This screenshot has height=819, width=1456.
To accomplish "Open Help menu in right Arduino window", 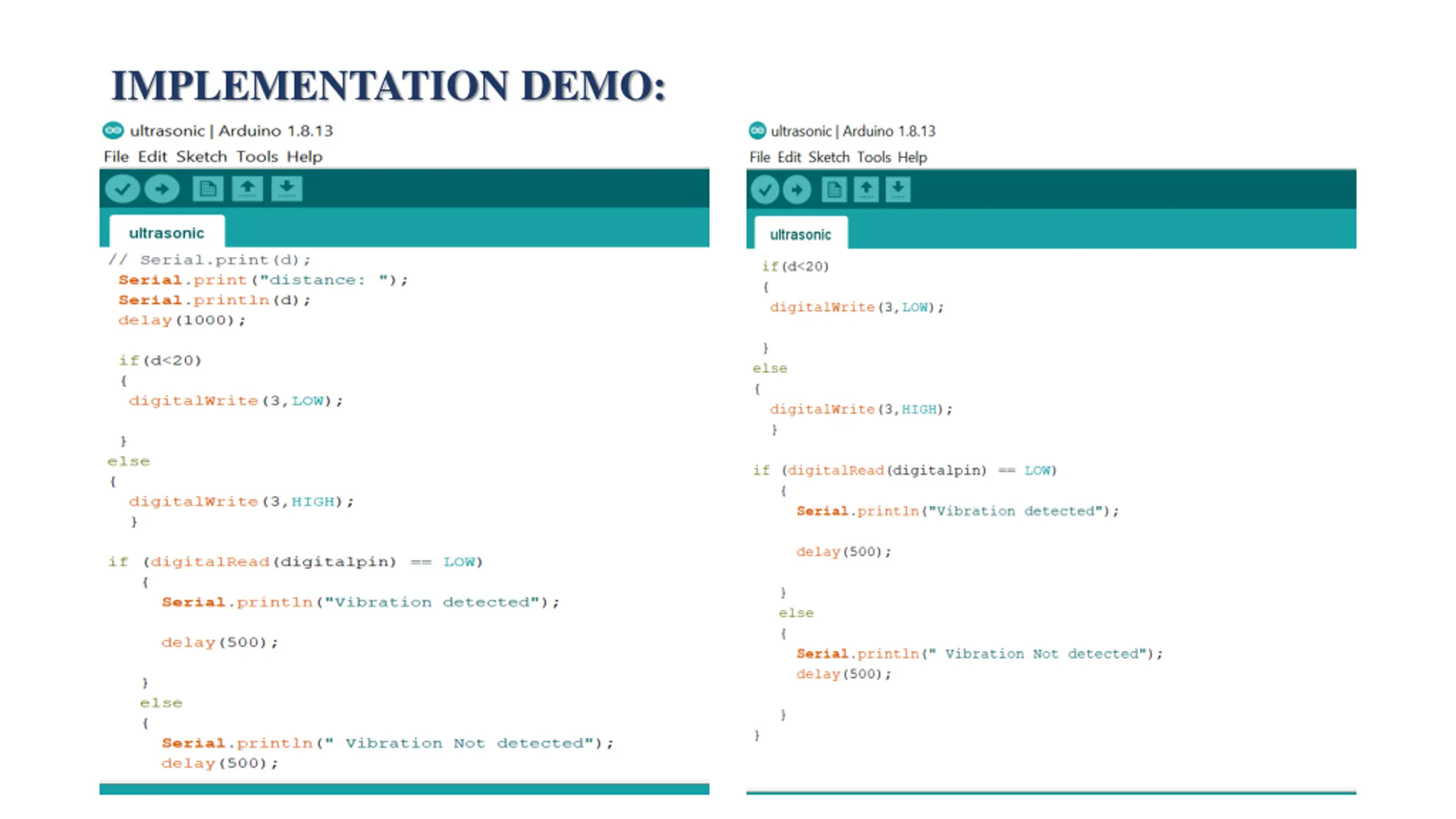I will tap(912, 157).
